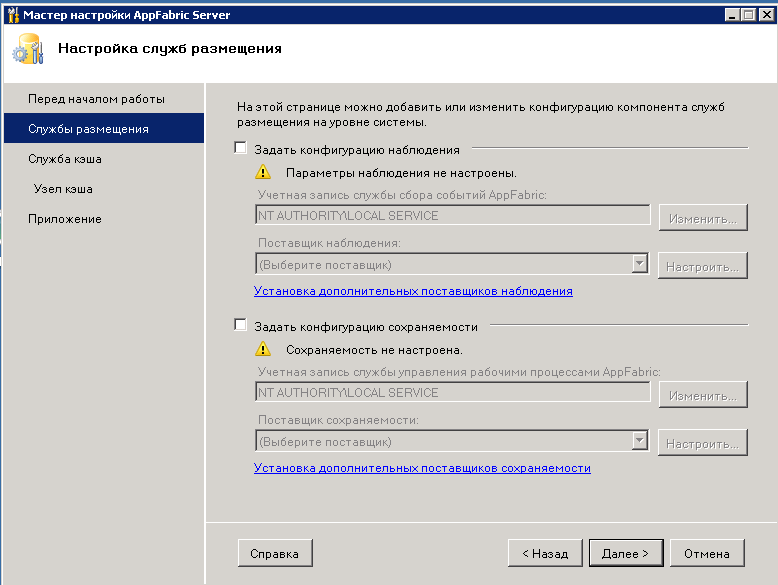Viewport: 778px width, 585px height.
Task: Enable the «Задать конфигурацию наблюдения» checkbox
Action: pos(240,149)
